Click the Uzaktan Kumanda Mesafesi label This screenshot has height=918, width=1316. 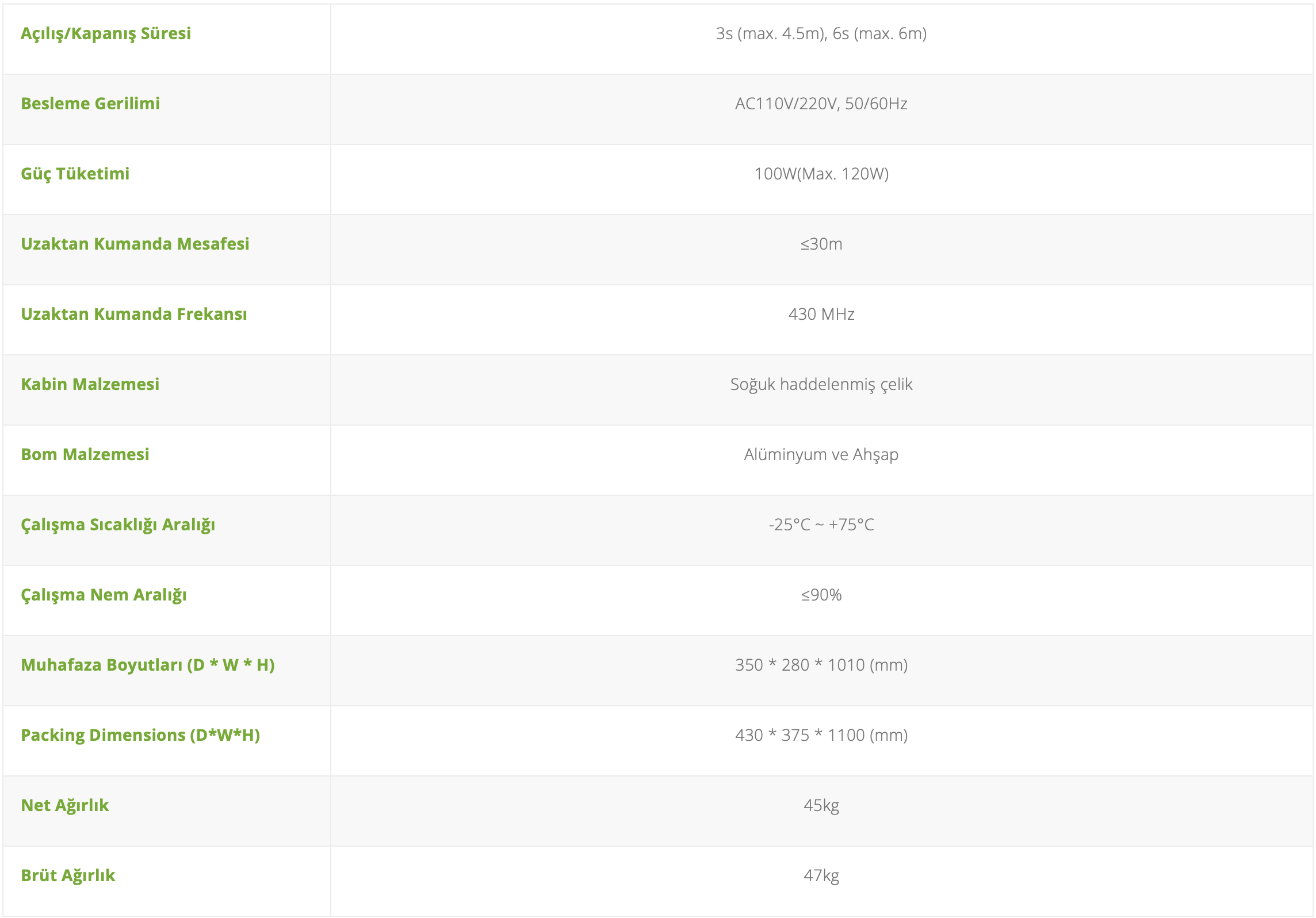pyautogui.click(x=135, y=244)
